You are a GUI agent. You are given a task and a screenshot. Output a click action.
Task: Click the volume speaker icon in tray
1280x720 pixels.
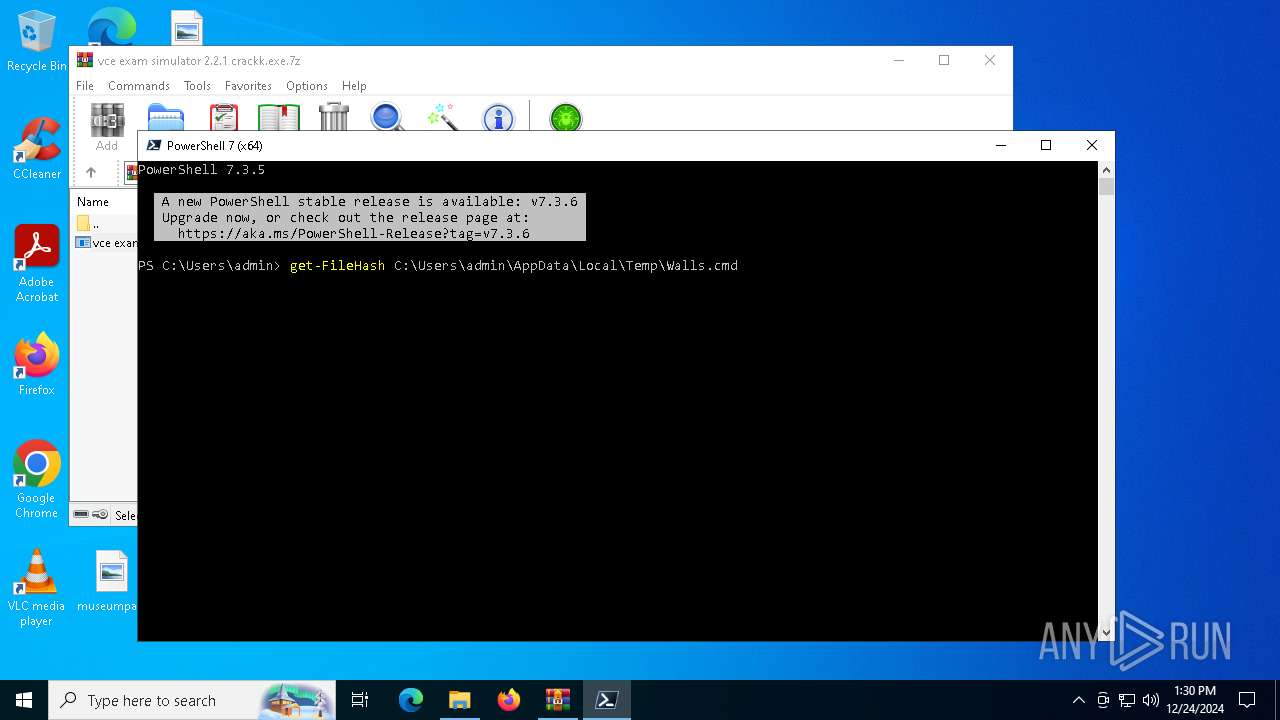(1151, 700)
